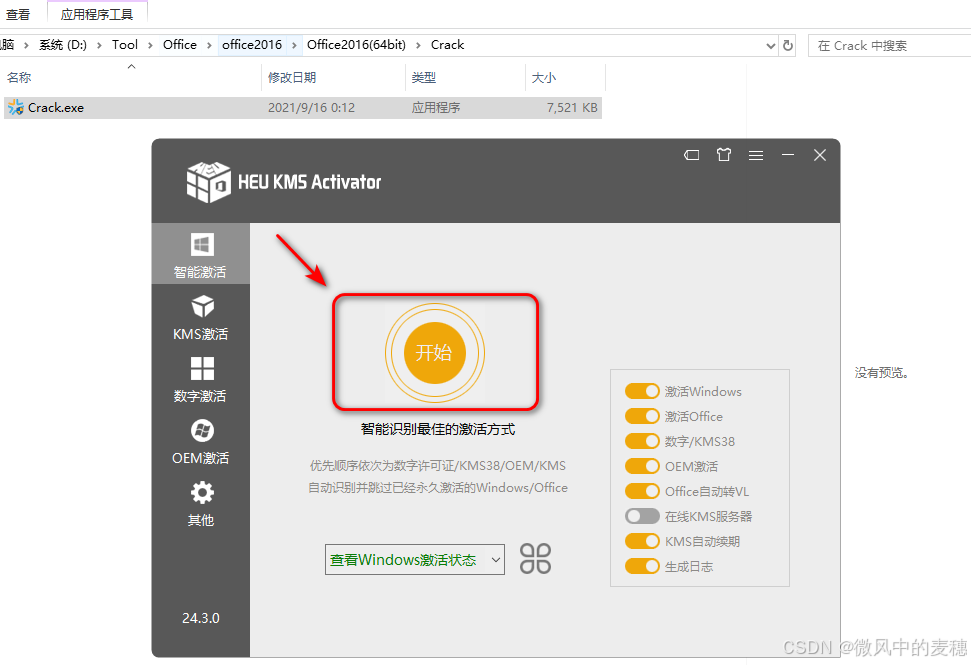Go to Office2016(64bit) folder in address bar
Screen dimensions: 971x665
pos(356,45)
